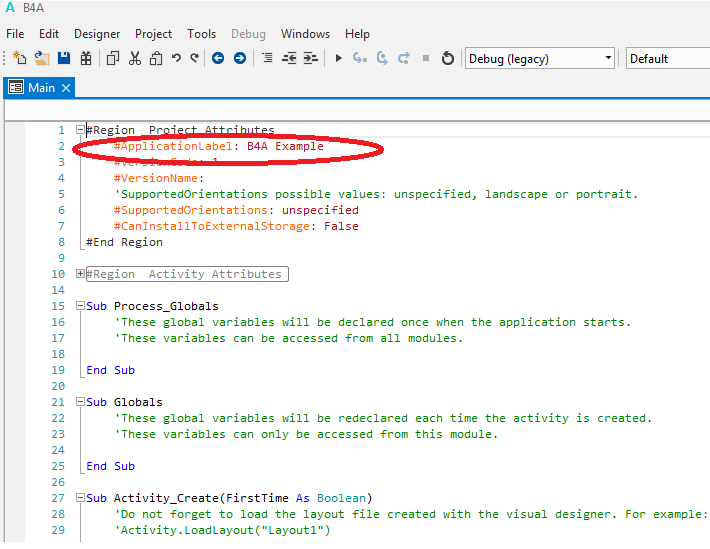Click the comment on line 22 about redeclared variables
The height and width of the screenshot is (549, 710).
pyautogui.click(x=383, y=418)
